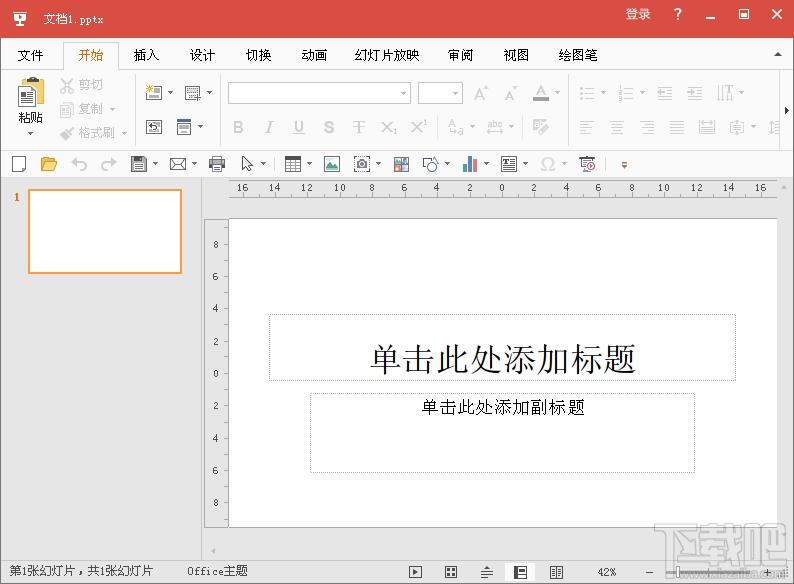This screenshot has width=794, height=584.
Task: Insert a table with the grid icon
Action: tap(293, 164)
